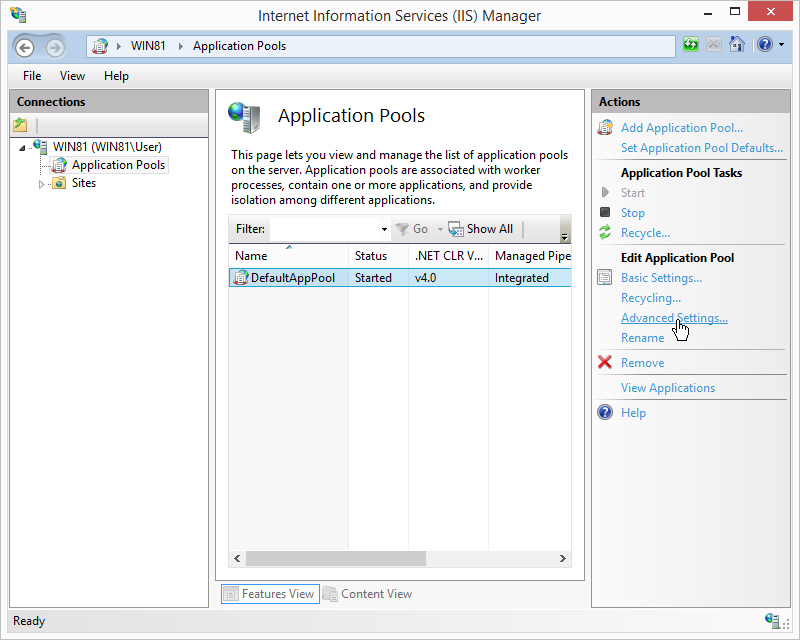
Task: Click the green Recycle arrows icon
Action: click(605, 232)
